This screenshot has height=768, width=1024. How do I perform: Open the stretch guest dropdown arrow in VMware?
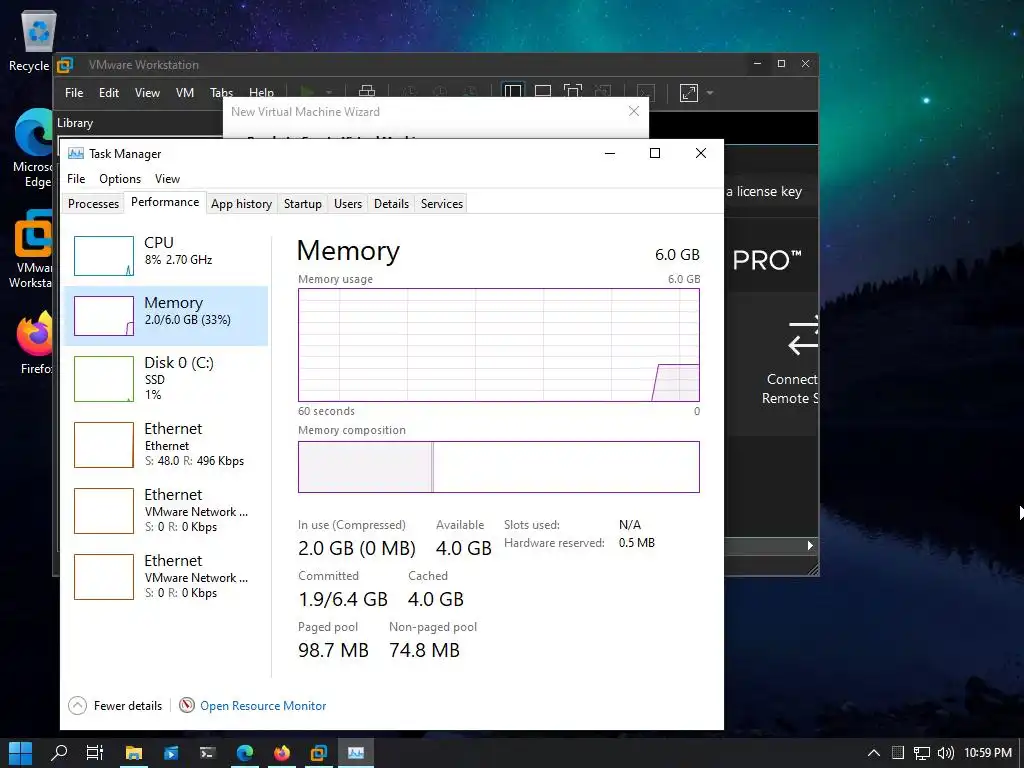pos(710,93)
